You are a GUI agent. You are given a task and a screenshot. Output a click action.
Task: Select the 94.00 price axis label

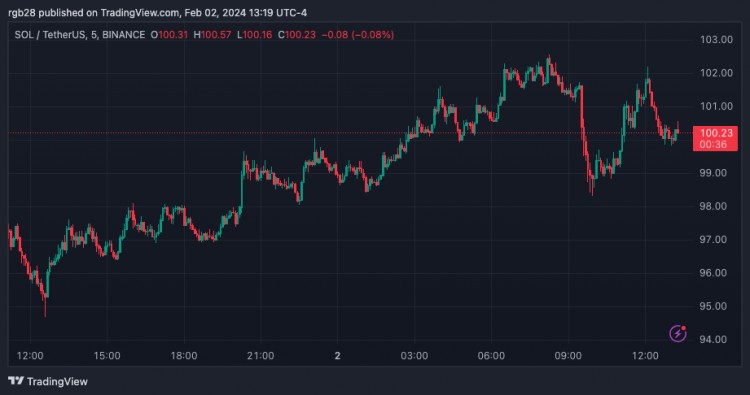pyautogui.click(x=713, y=339)
